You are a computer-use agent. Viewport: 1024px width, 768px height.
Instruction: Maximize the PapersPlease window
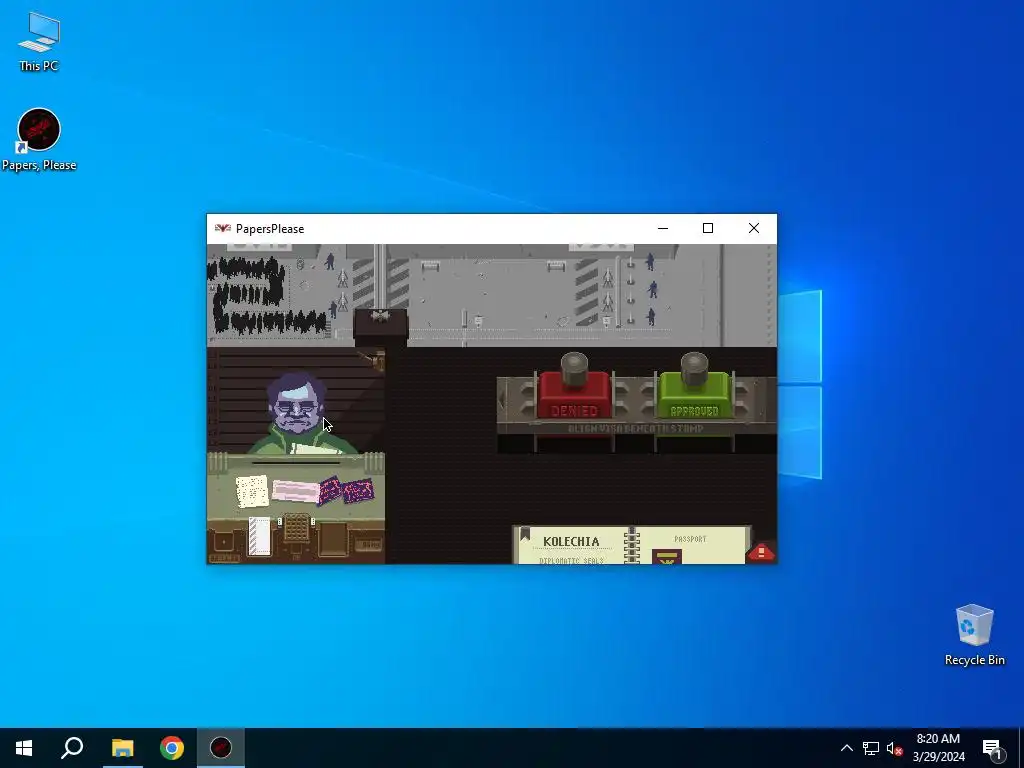point(708,228)
